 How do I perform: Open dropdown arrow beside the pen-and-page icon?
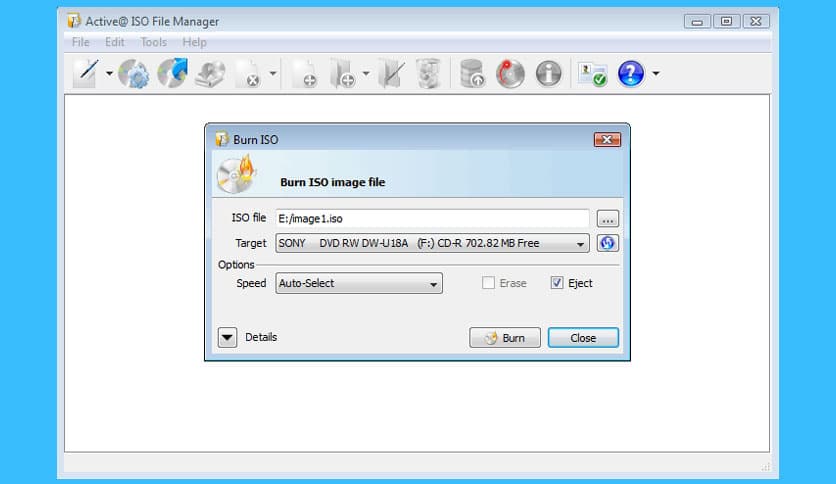coord(109,74)
